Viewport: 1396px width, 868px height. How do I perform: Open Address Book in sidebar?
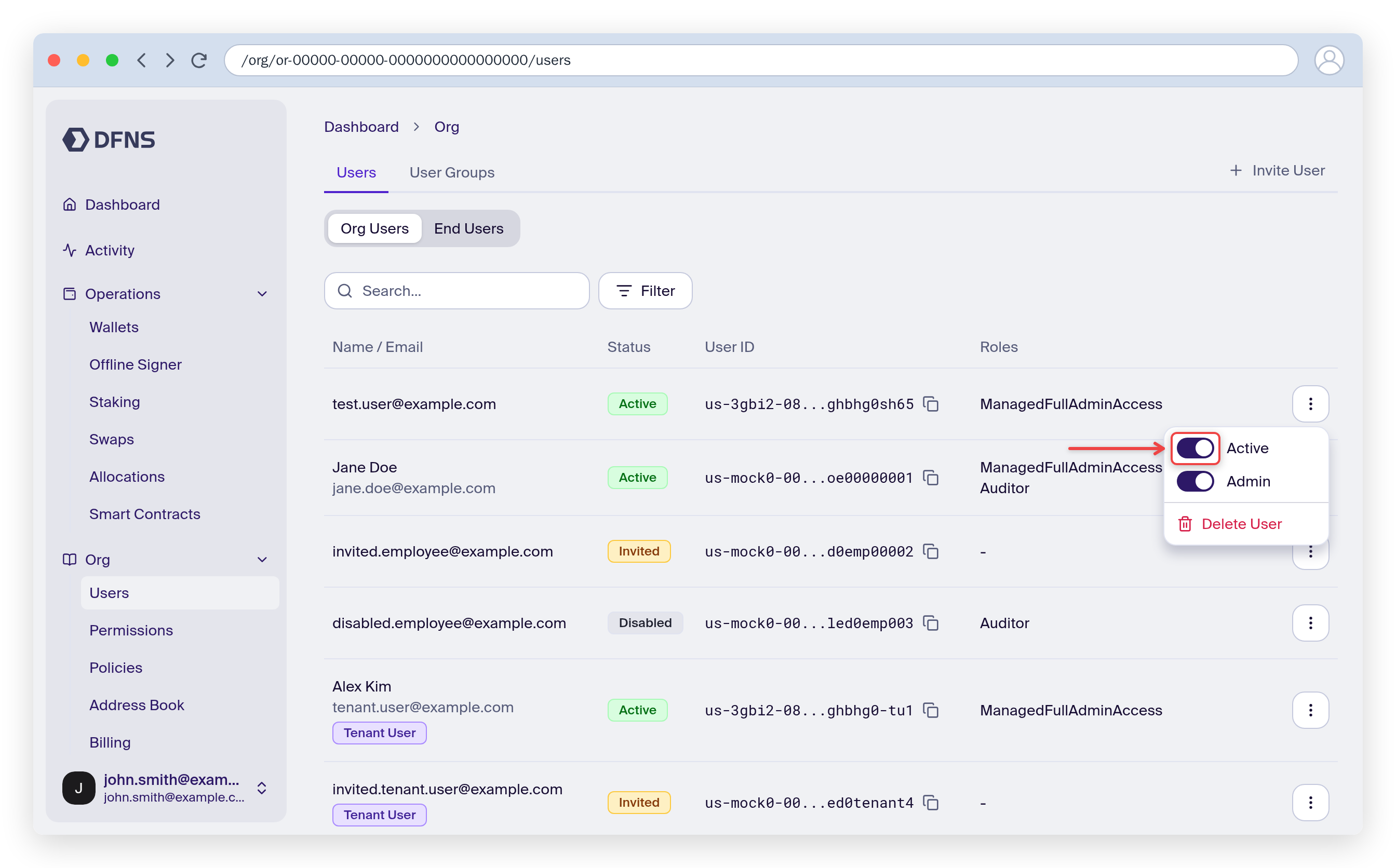coord(137,705)
